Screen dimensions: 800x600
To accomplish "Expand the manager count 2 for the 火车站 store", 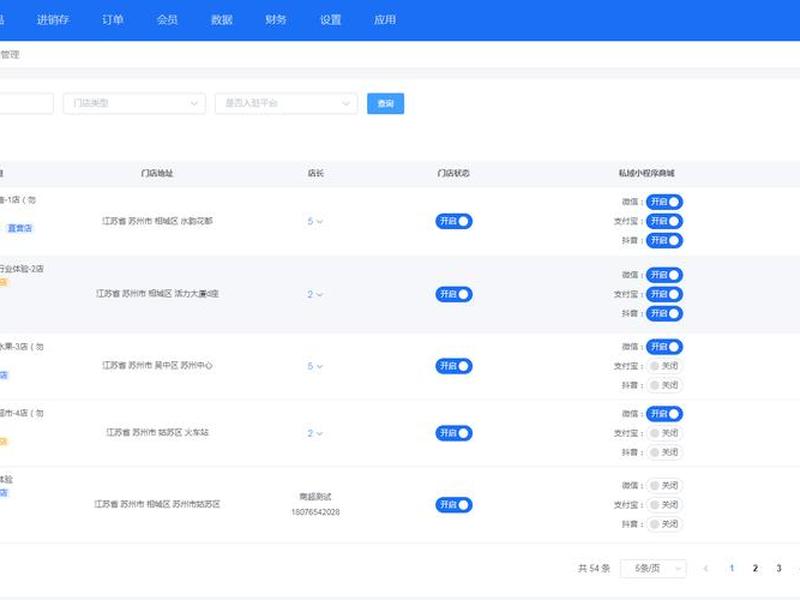I will click(315, 433).
